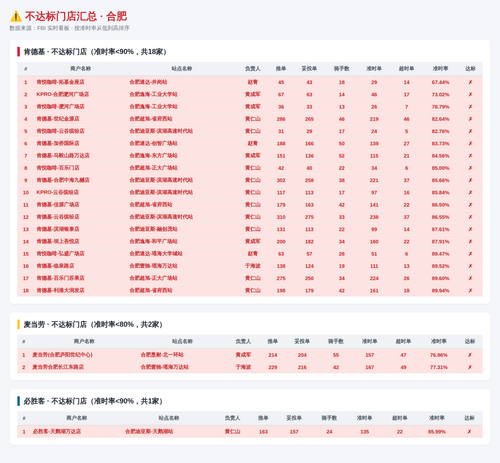Click 妥投单 header in the 必胜客 table
The width and height of the screenshot is (500, 463).
coord(294,418)
